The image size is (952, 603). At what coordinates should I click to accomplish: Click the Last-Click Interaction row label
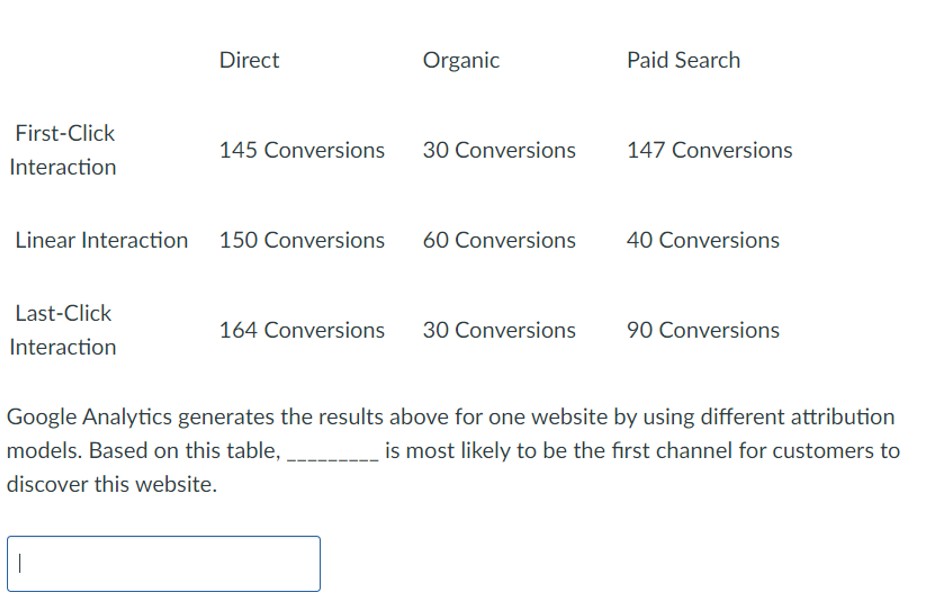coord(62,330)
